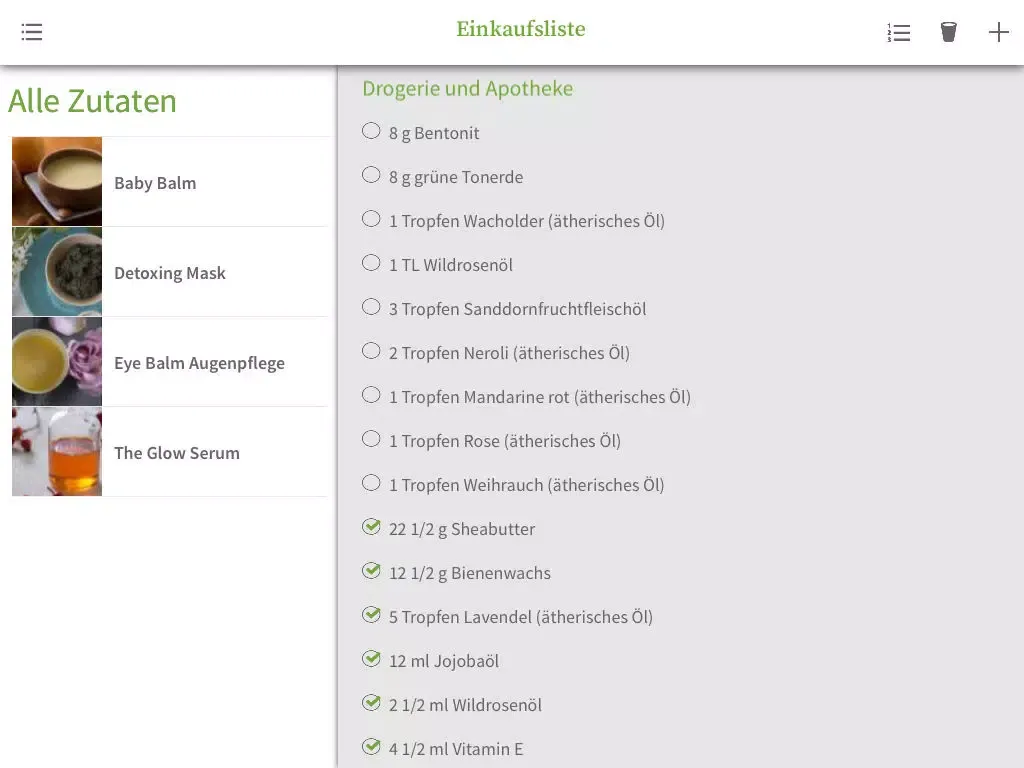Select '3 Tropfen Sanddornfruchtfleischöl' item text
Image resolution: width=1024 pixels, height=768 pixels.
pyautogui.click(x=517, y=310)
